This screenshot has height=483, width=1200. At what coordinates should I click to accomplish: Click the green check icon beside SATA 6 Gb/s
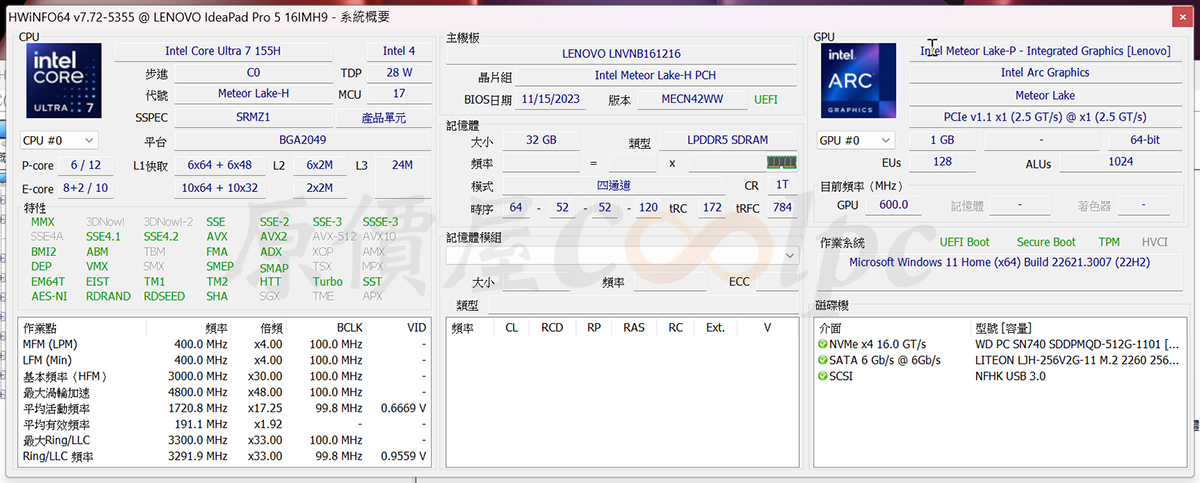tap(822, 360)
